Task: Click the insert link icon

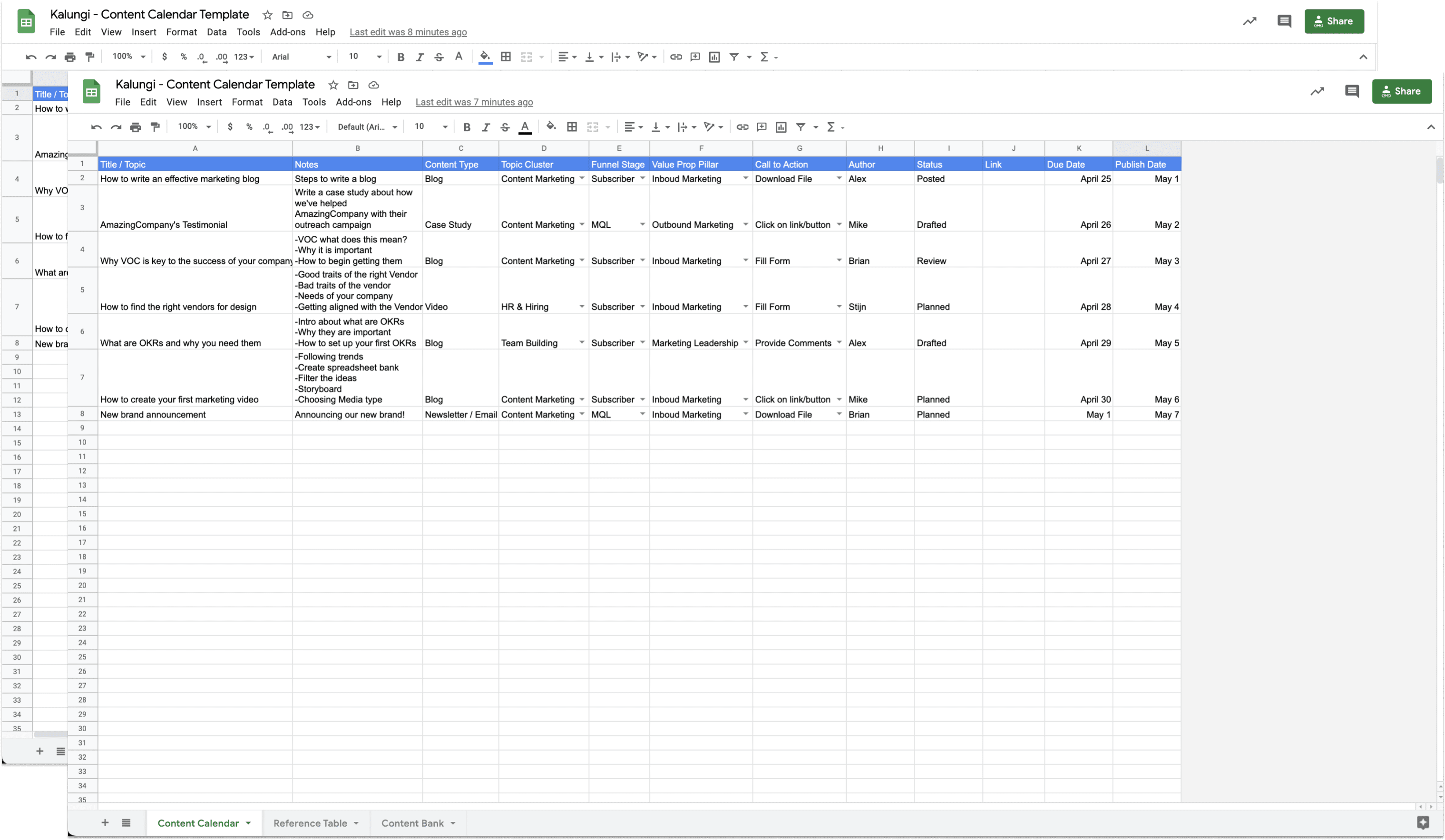Action: 742,127
